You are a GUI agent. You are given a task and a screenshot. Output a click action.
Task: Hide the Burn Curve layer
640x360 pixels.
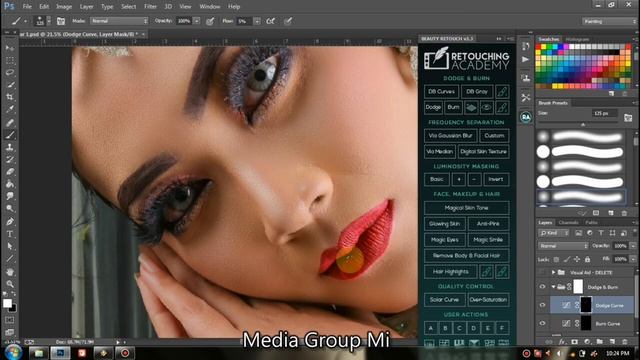click(542, 323)
